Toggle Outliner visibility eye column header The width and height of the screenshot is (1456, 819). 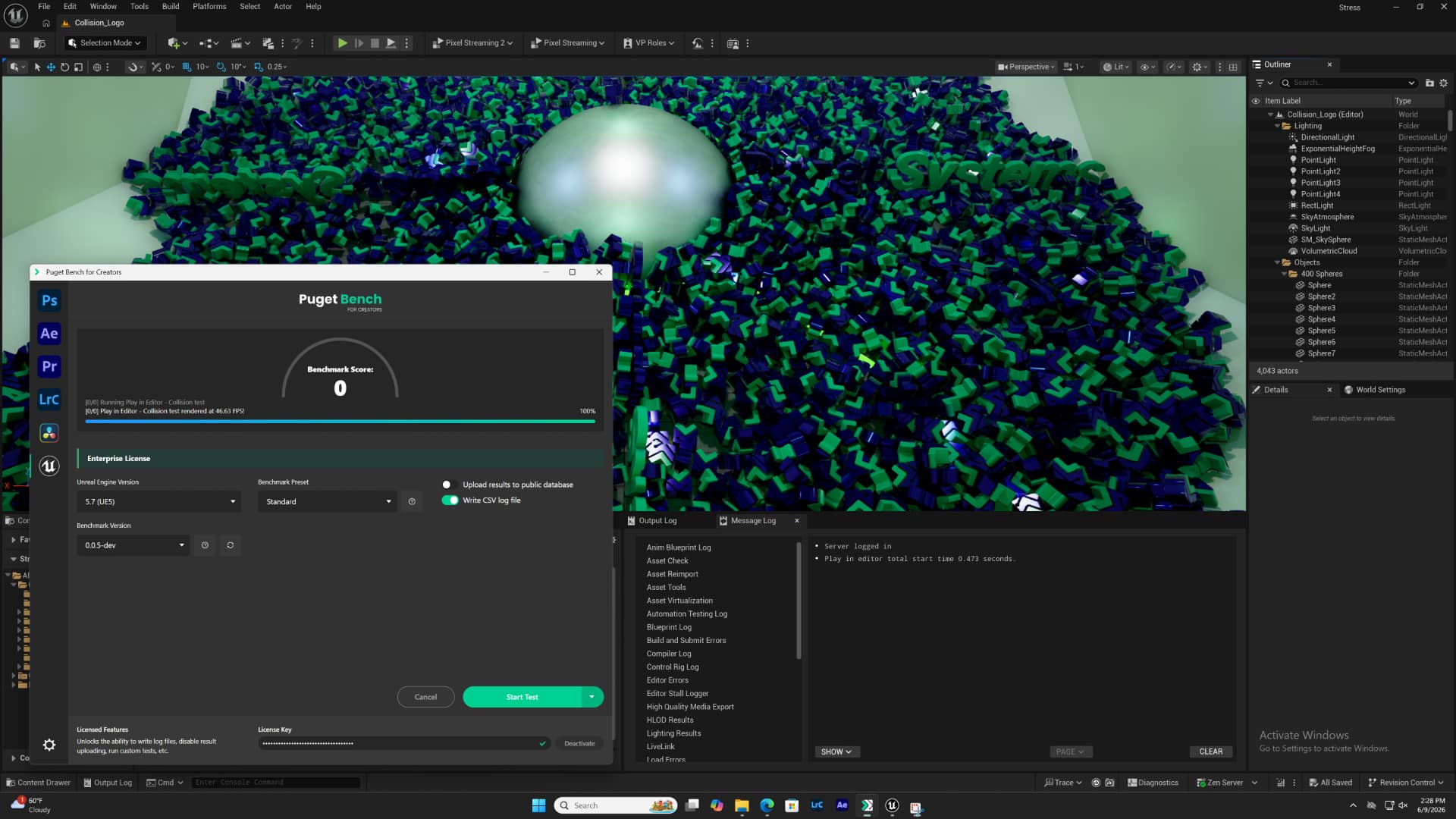point(1256,101)
